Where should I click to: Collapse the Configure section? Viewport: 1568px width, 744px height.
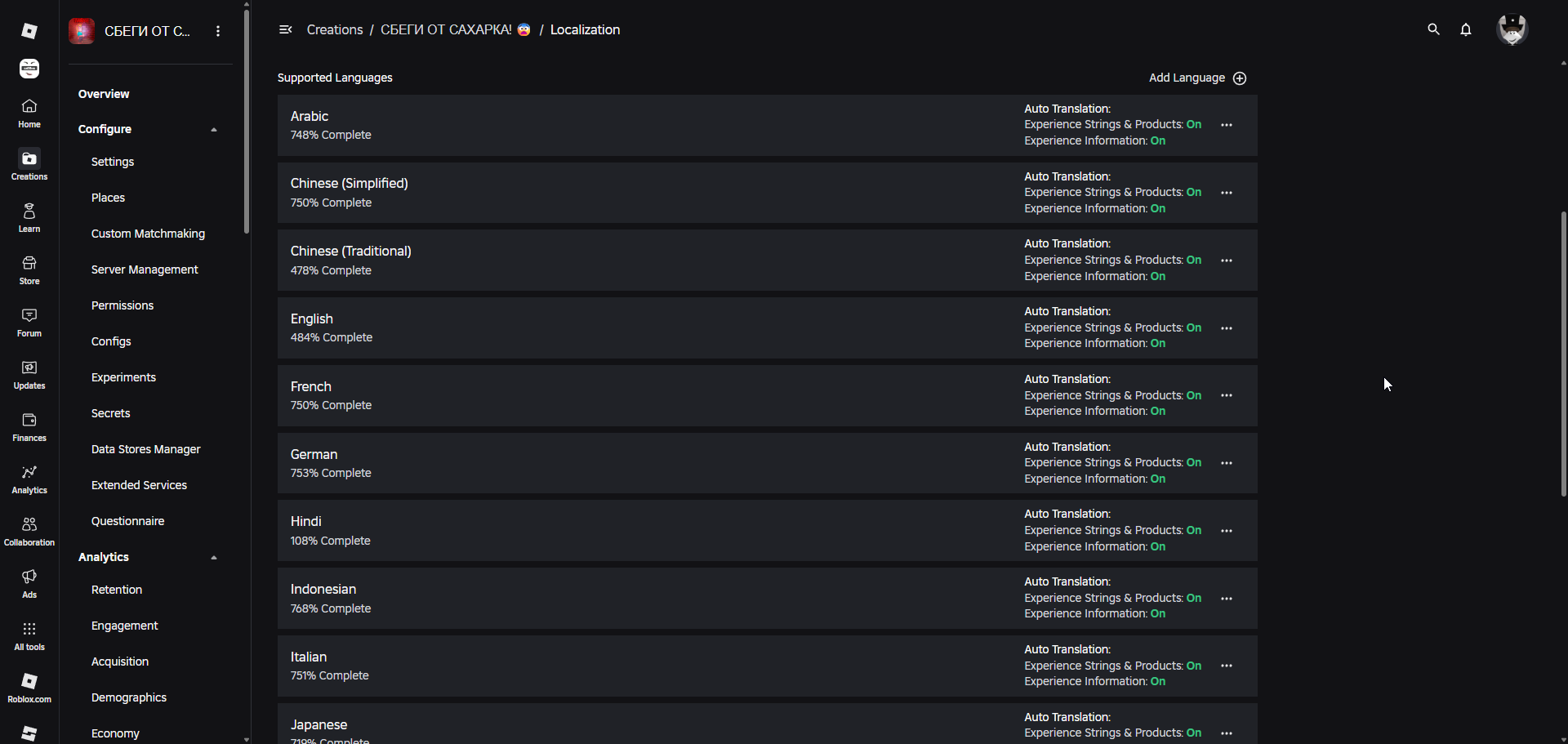click(214, 129)
